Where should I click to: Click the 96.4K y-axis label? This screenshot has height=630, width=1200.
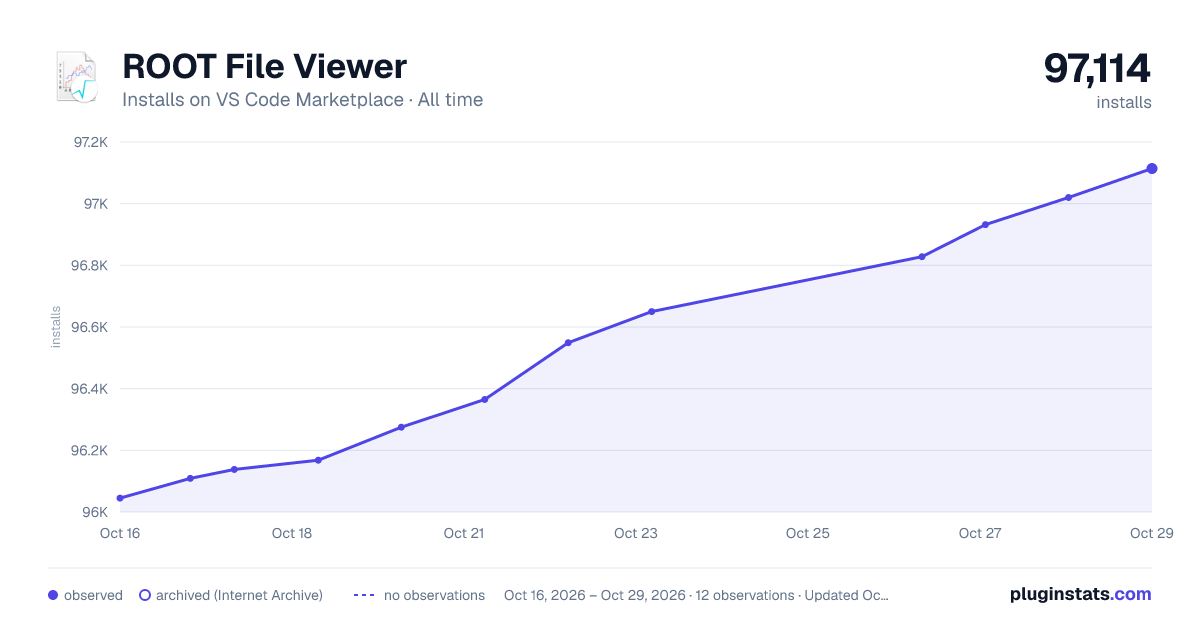point(89,389)
